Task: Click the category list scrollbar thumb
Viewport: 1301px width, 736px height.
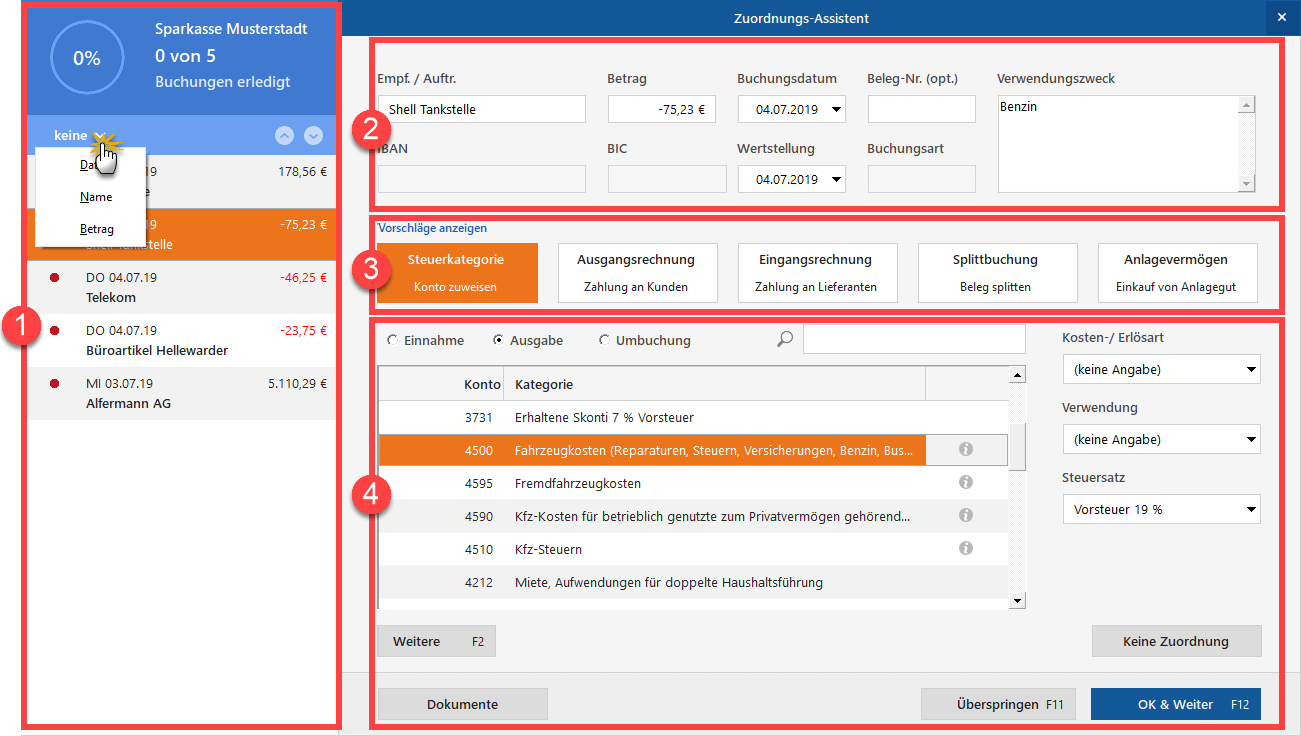Action: (1018, 447)
